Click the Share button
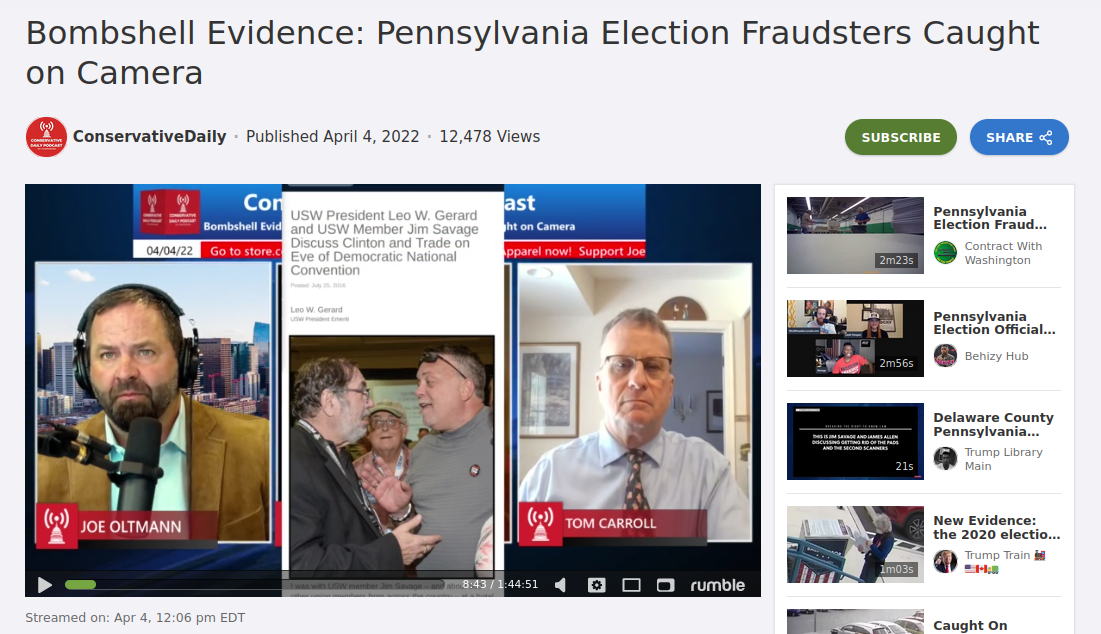The width and height of the screenshot is (1101, 634). (x=1019, y=137)
